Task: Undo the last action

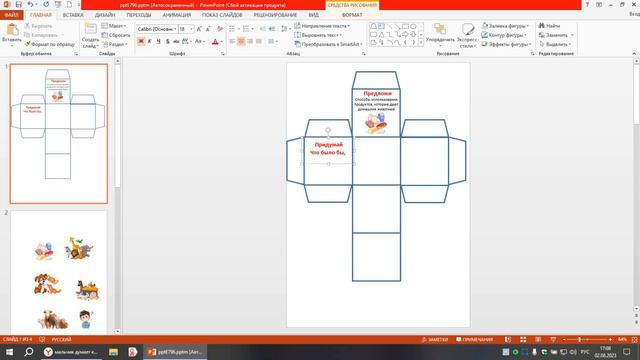Action: [30, 4]
